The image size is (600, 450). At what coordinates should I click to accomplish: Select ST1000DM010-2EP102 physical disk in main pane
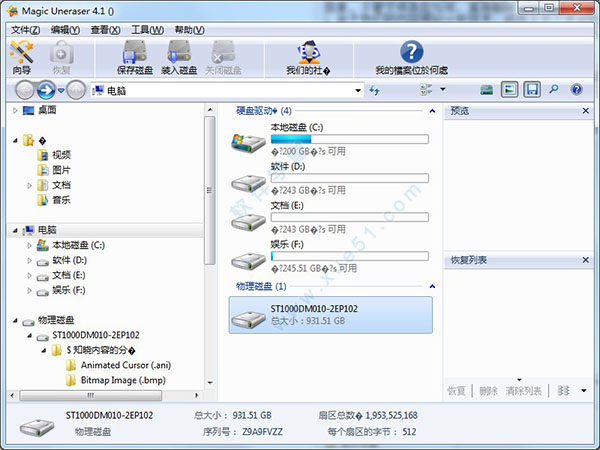pyautogui.click(x=331, y=315)
